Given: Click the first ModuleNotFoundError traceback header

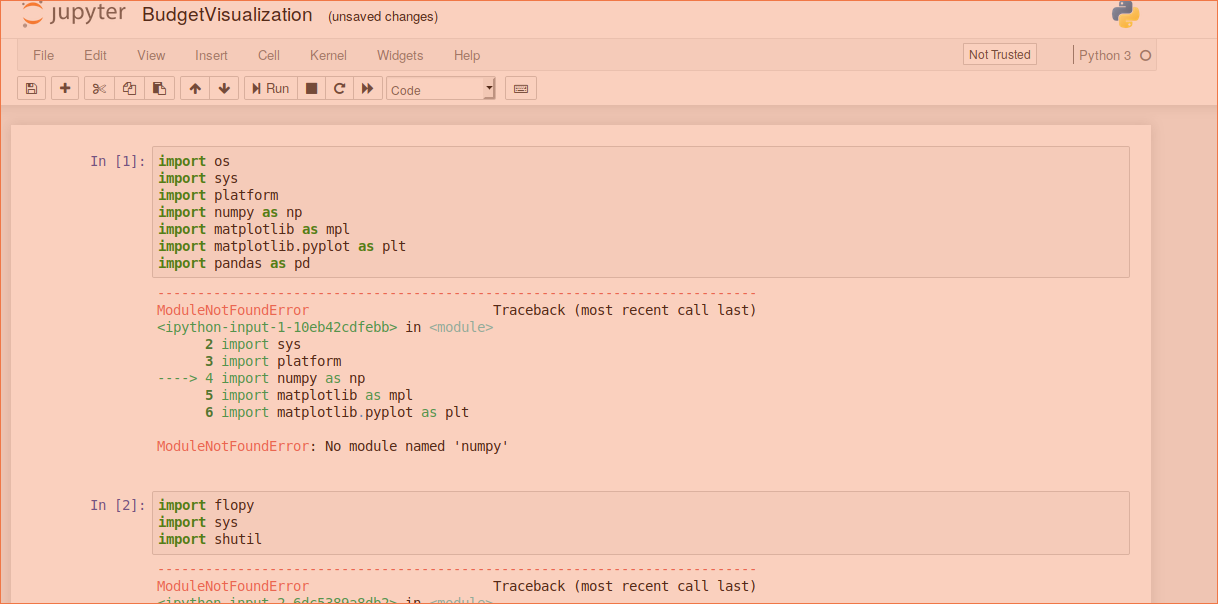Looking at the screenshot, I should [x=233, y=310].
